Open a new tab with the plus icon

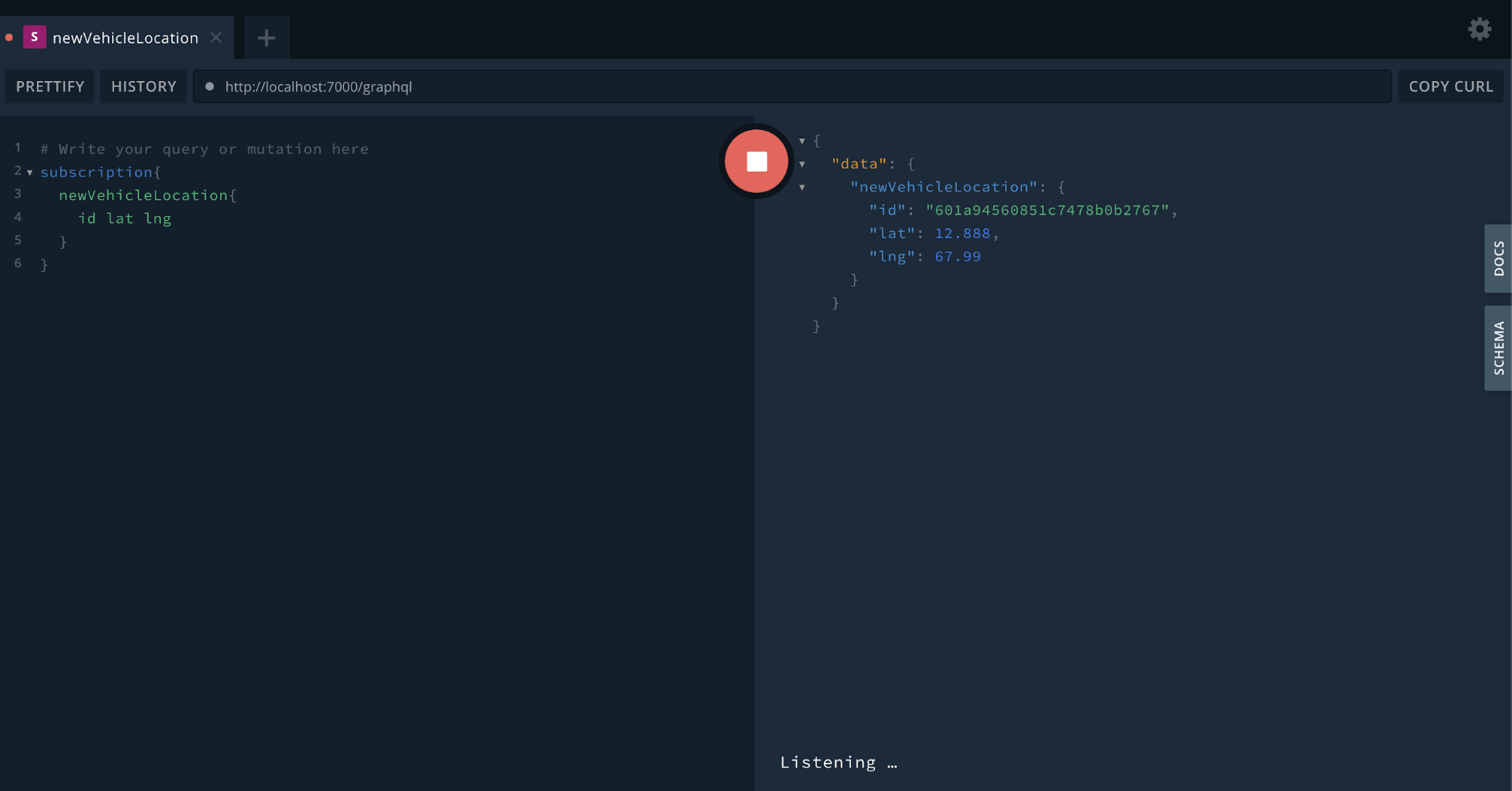click(265, 36)
